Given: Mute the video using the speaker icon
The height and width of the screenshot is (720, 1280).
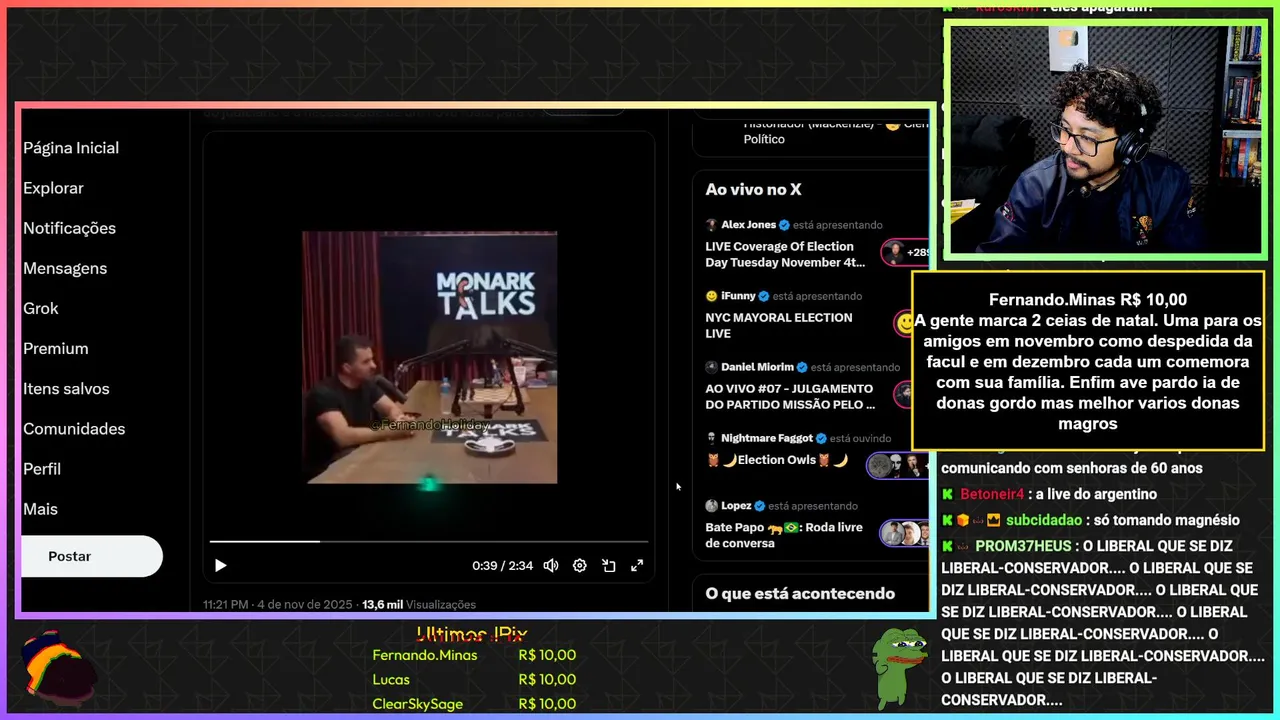Looking at the screenshot, I should [x=550, y=565].
